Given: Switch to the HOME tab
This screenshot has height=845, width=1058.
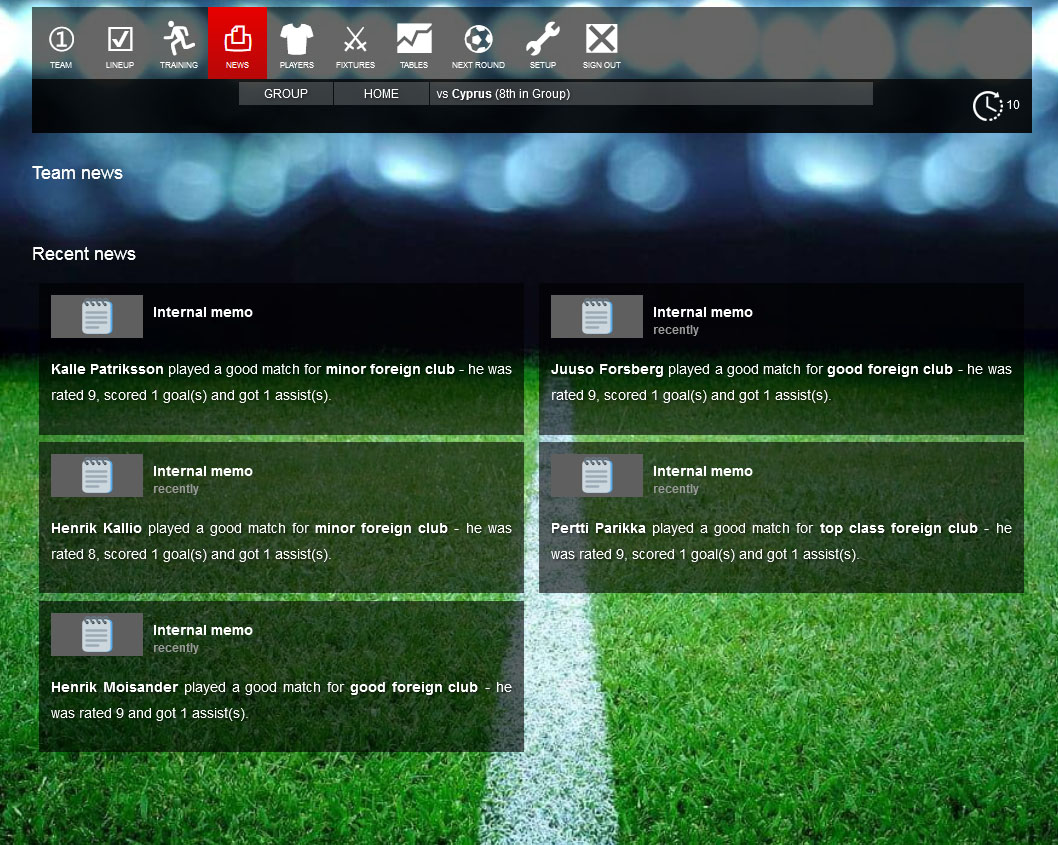Looking at the screenshot, I should click(381, 93).
